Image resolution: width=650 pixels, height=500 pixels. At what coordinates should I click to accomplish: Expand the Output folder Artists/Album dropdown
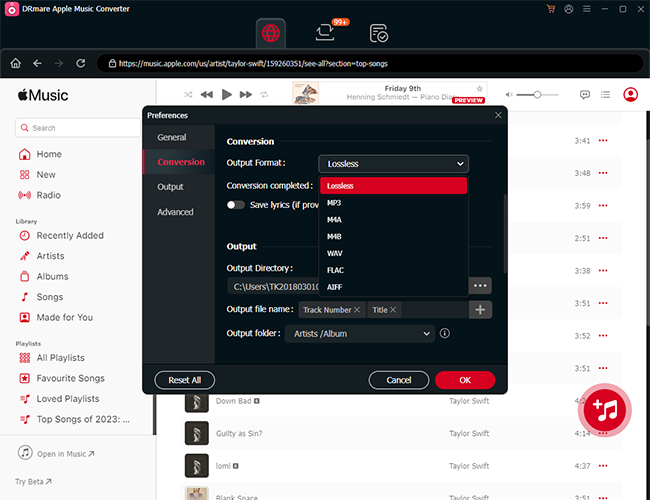pos(360,334)
